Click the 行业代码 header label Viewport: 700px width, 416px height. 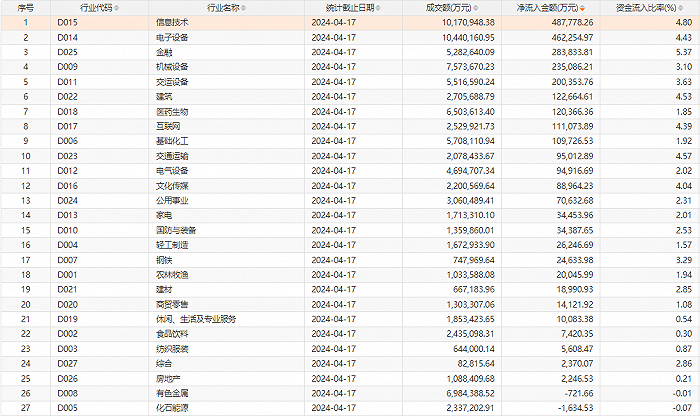(x=96, y=8)
